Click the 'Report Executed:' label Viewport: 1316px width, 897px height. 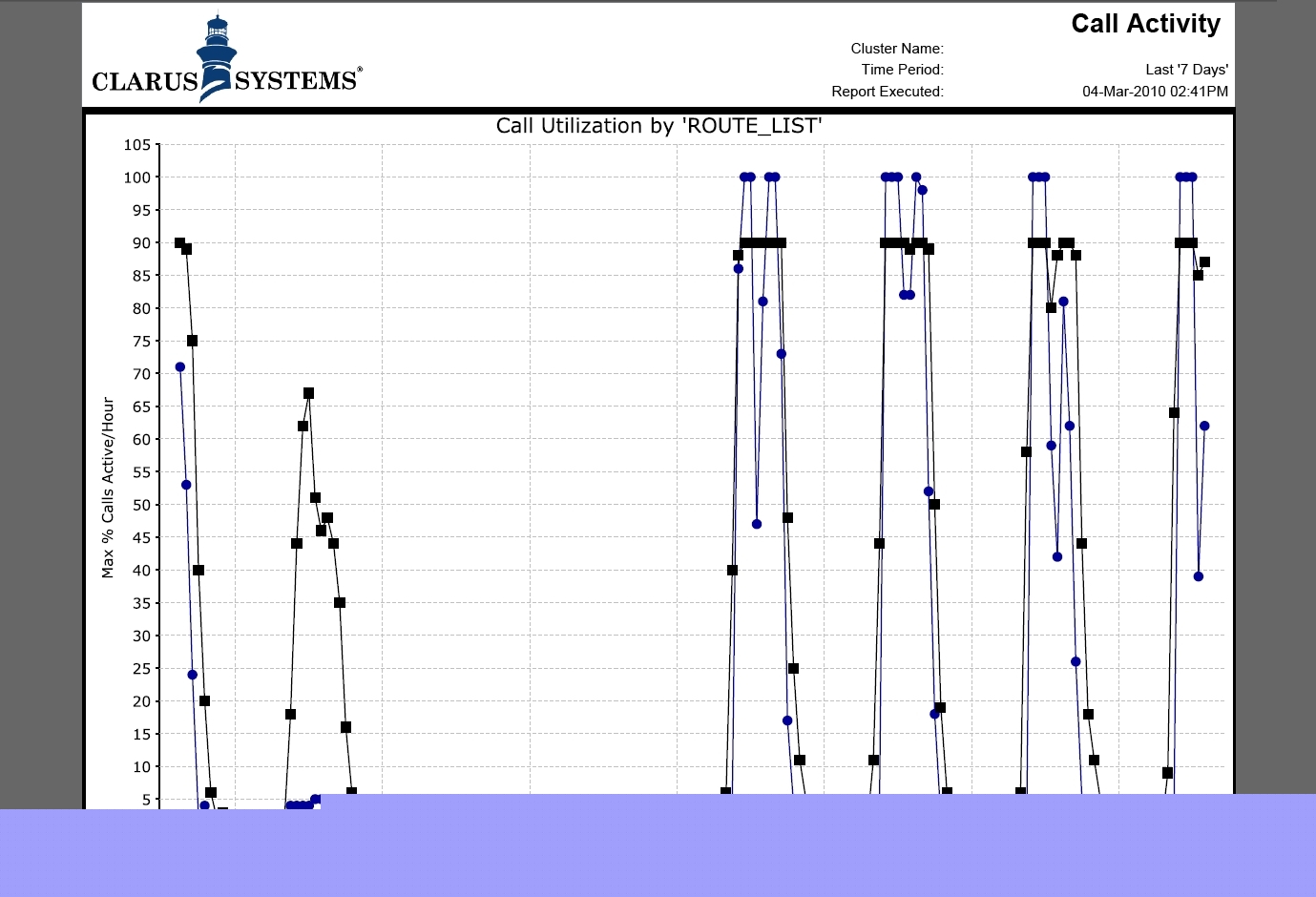(x=888, y=92)
